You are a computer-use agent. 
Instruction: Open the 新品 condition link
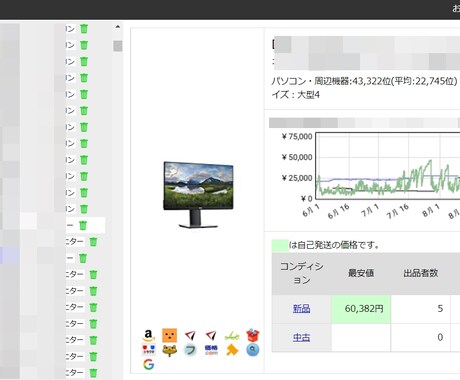[301, 309]
